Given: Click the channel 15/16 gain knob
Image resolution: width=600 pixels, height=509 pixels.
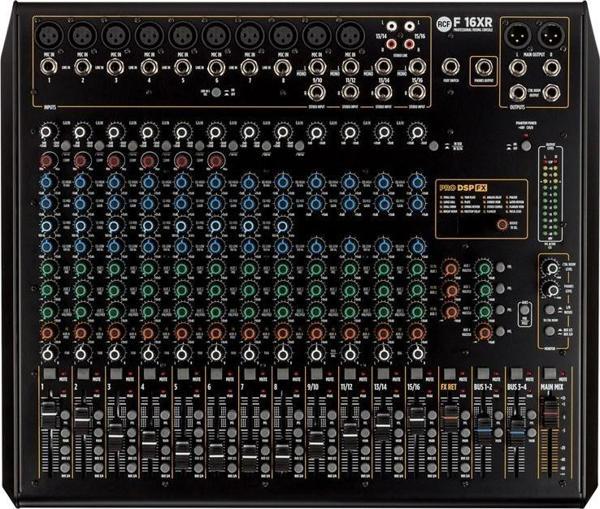Looking at the screenshot, I should click(x=417, y=132).
